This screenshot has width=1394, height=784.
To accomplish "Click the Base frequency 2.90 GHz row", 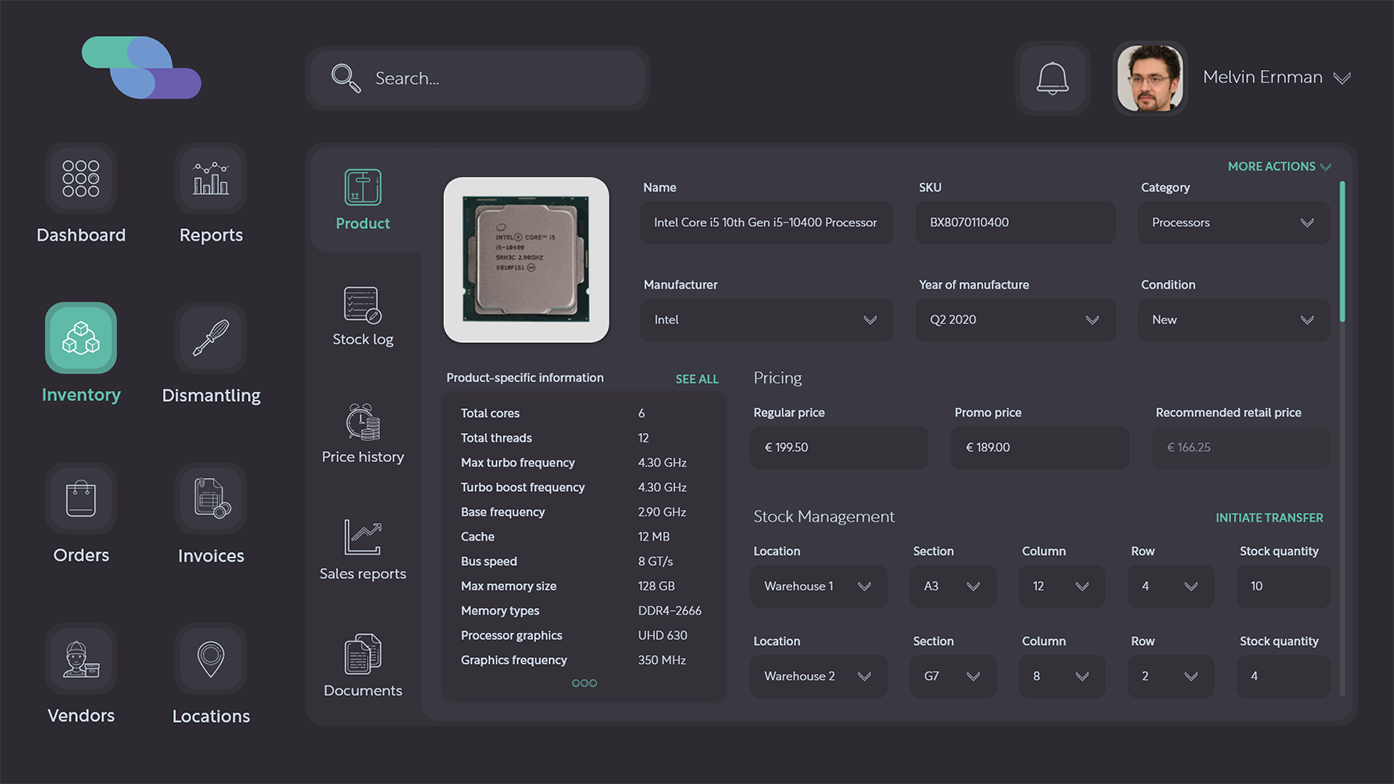I will coord(584,512).
